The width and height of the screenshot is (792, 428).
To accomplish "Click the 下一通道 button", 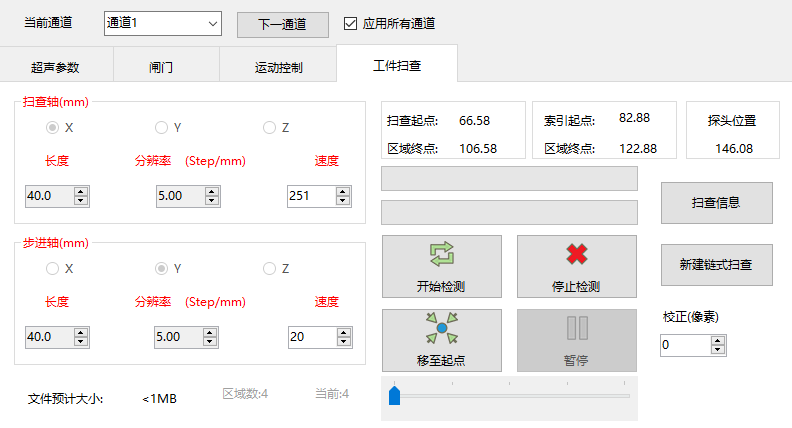I will [283, 24].
